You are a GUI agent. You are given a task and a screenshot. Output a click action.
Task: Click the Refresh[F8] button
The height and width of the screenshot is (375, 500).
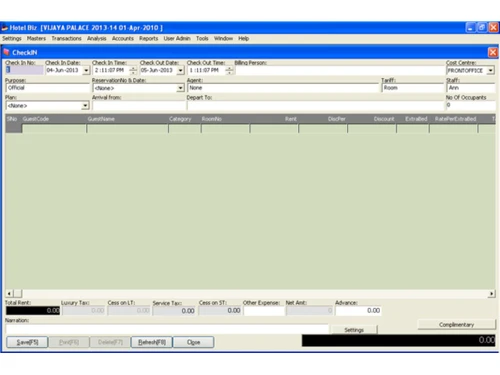[x=152, y=342]
